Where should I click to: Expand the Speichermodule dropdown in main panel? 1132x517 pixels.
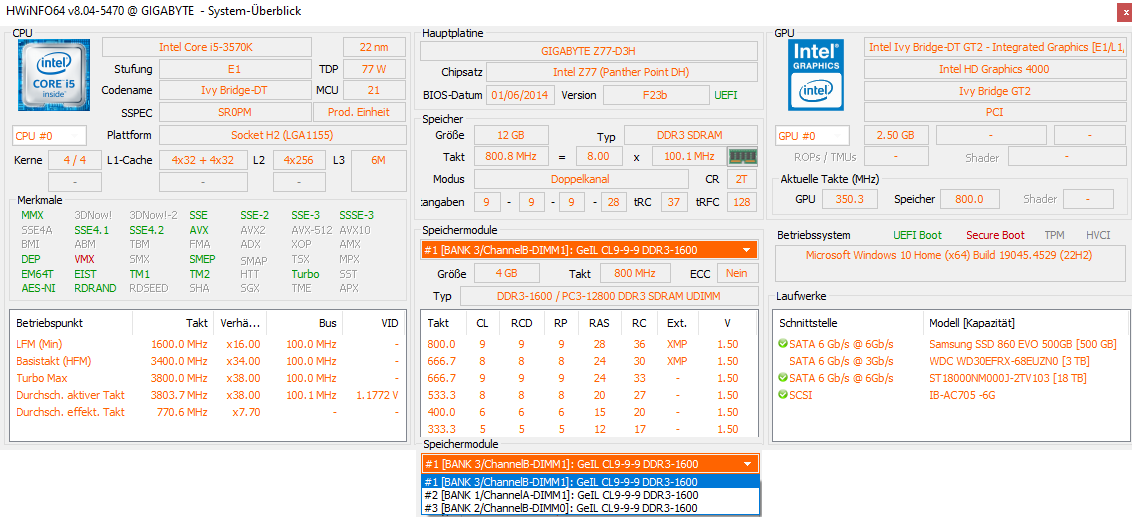coord(745,251)
